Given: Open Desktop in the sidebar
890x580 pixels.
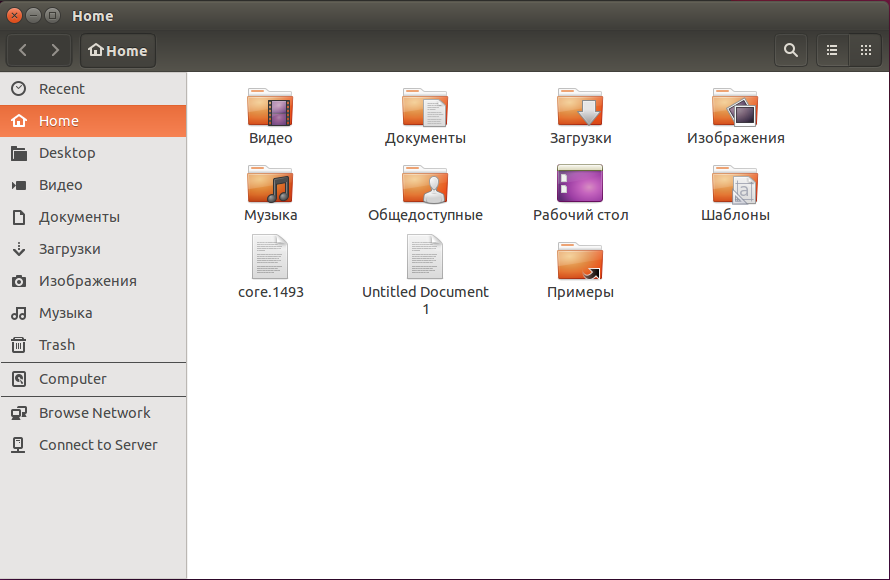Looking at the screenshot, I should (93, 153).
